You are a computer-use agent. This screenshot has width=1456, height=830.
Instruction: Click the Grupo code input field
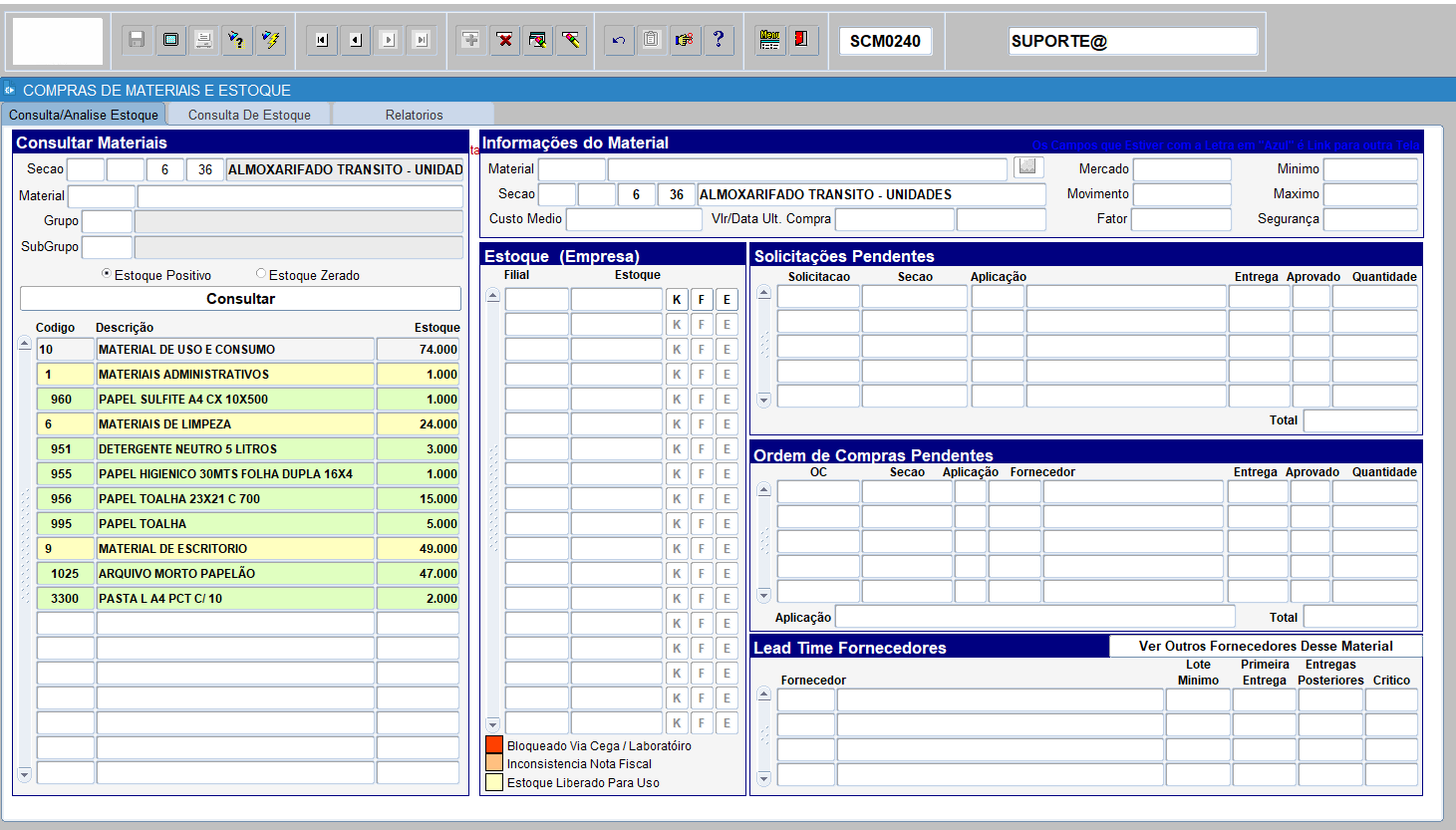[107, 221]
